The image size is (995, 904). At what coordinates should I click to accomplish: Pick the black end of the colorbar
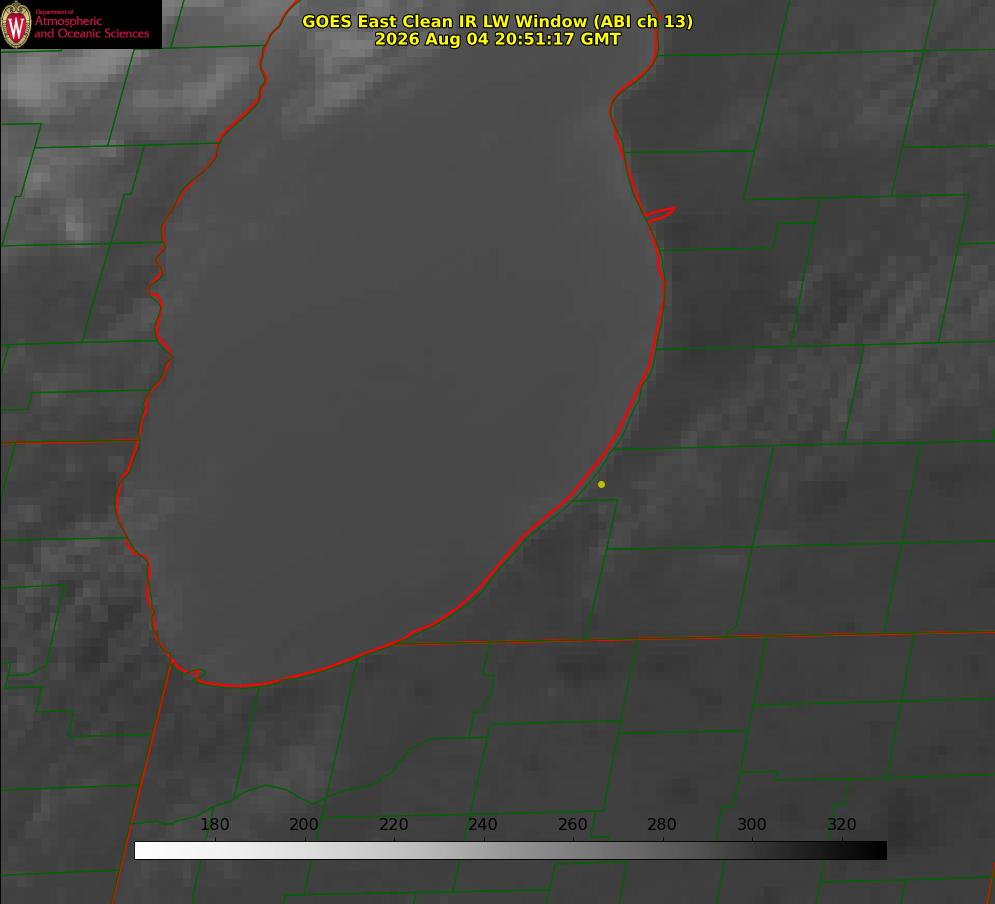pyautogui.click(x=879, y=851)
